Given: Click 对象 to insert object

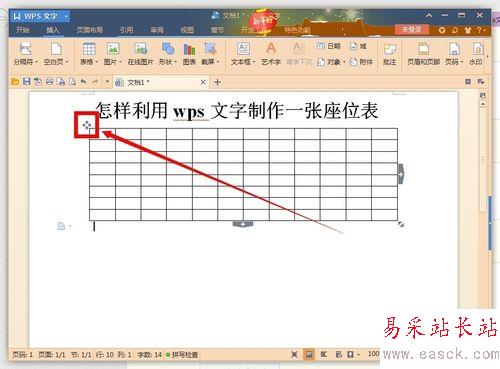Looking at the screenshot, I should (x=329, y=62).
